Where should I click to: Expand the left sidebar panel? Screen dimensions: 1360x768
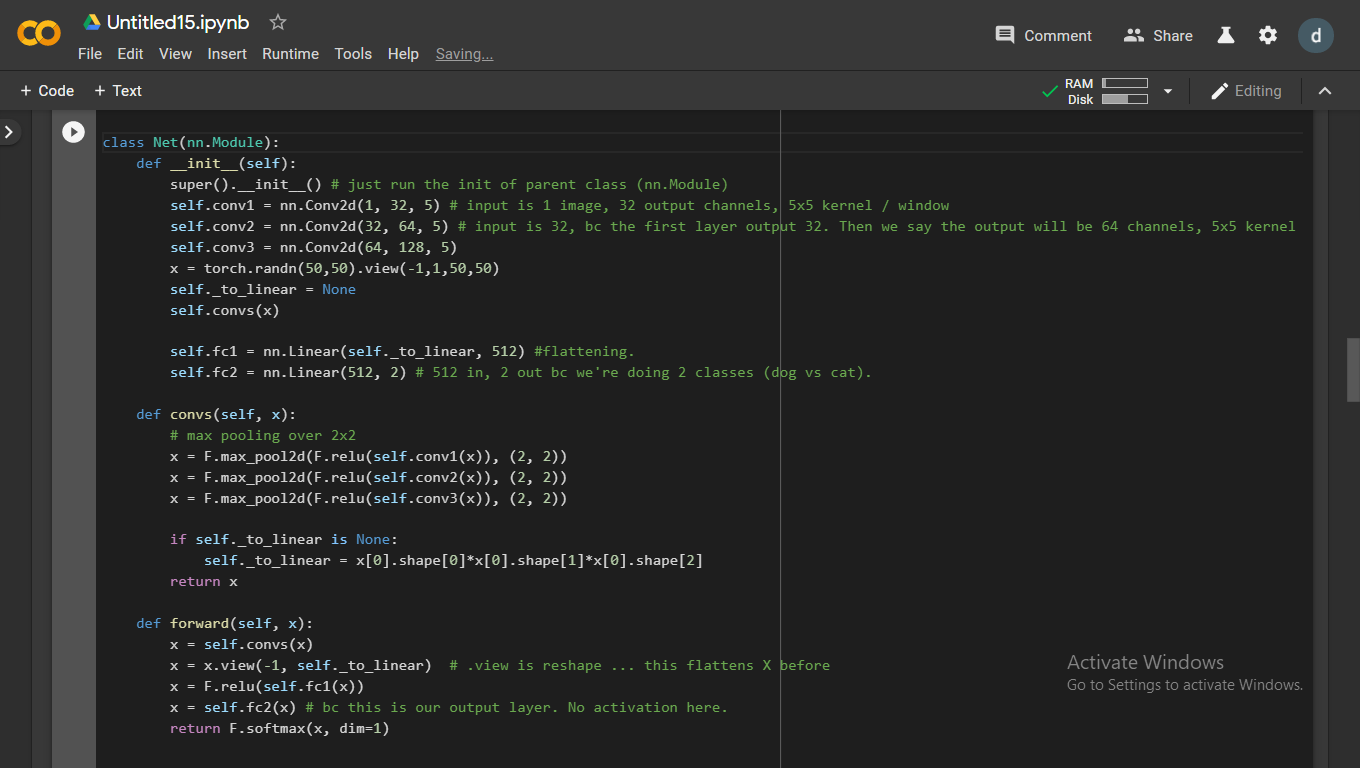[10, 131]
